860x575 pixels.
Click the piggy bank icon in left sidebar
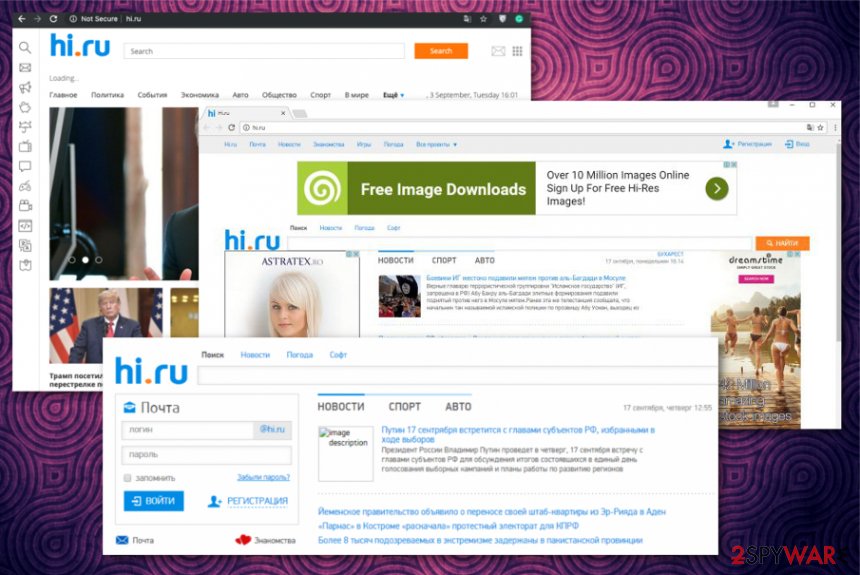click(x=25, y=107)
